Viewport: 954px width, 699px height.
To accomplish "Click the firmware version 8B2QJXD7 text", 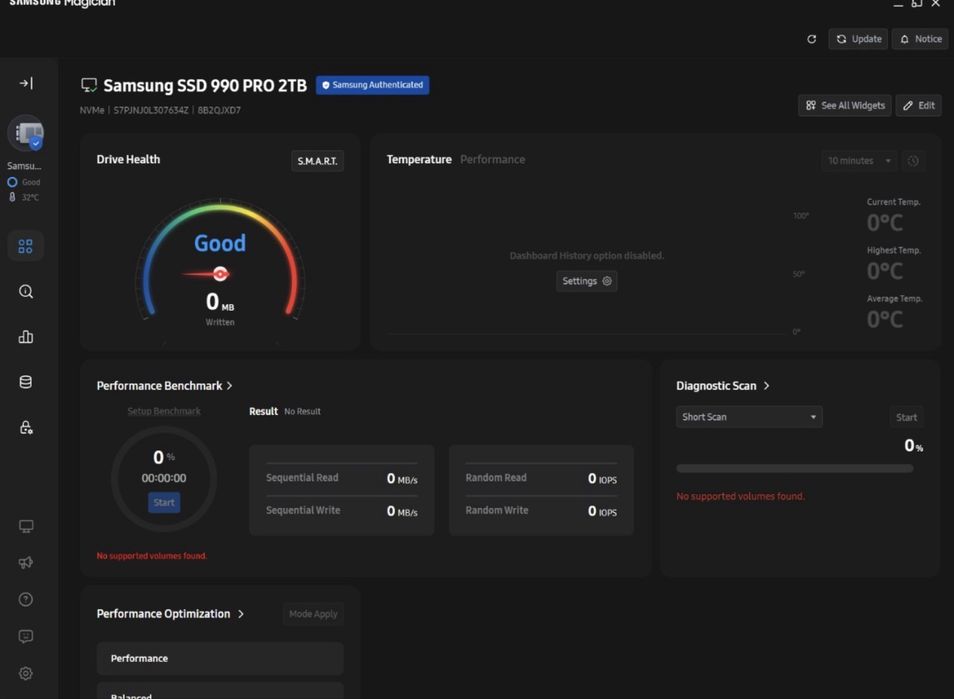I will point(219,110).
